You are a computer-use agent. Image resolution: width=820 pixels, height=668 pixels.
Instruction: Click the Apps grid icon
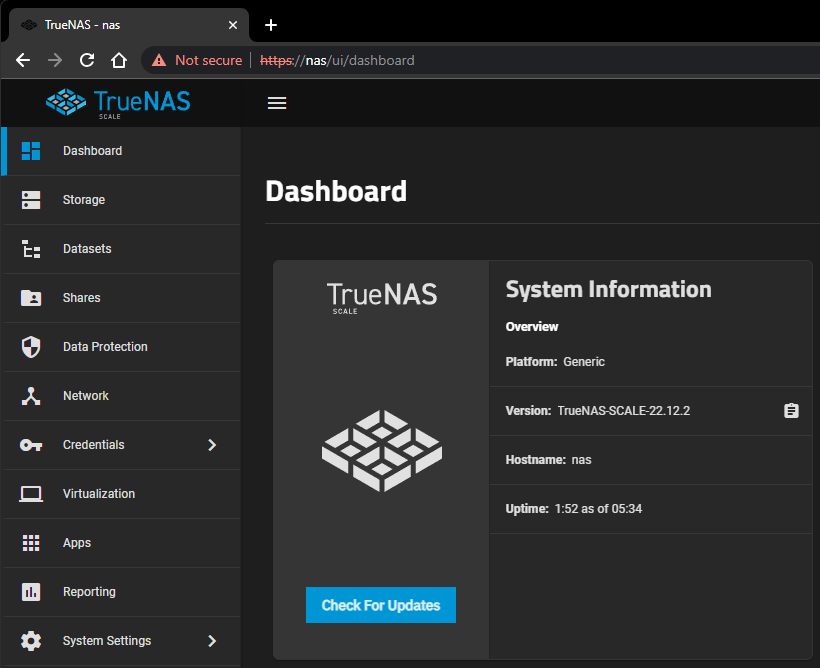pyautogui.click(x=31, y=543)
